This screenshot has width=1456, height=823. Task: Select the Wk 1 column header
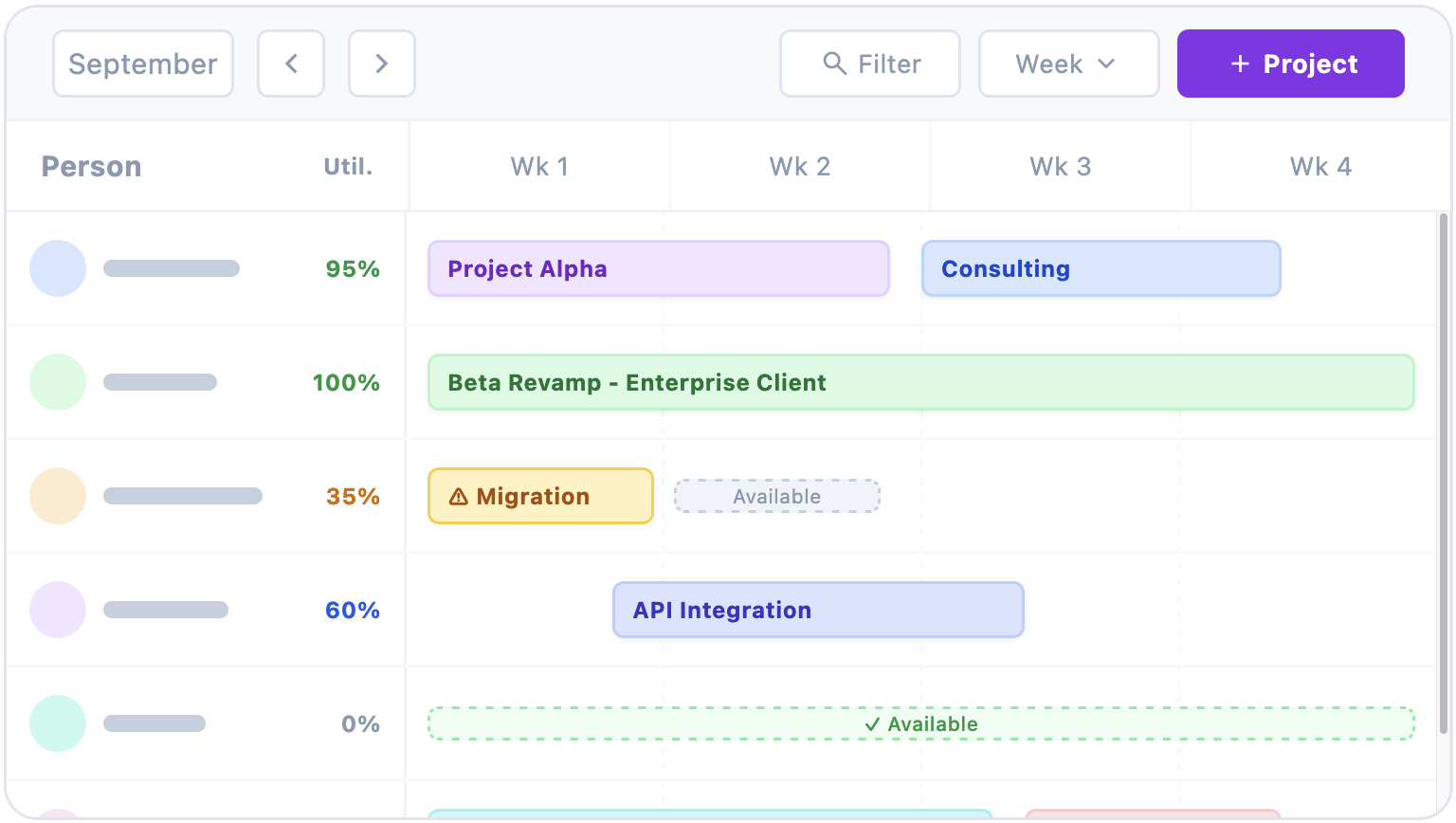pyautogui.click(x=538, y=166)
